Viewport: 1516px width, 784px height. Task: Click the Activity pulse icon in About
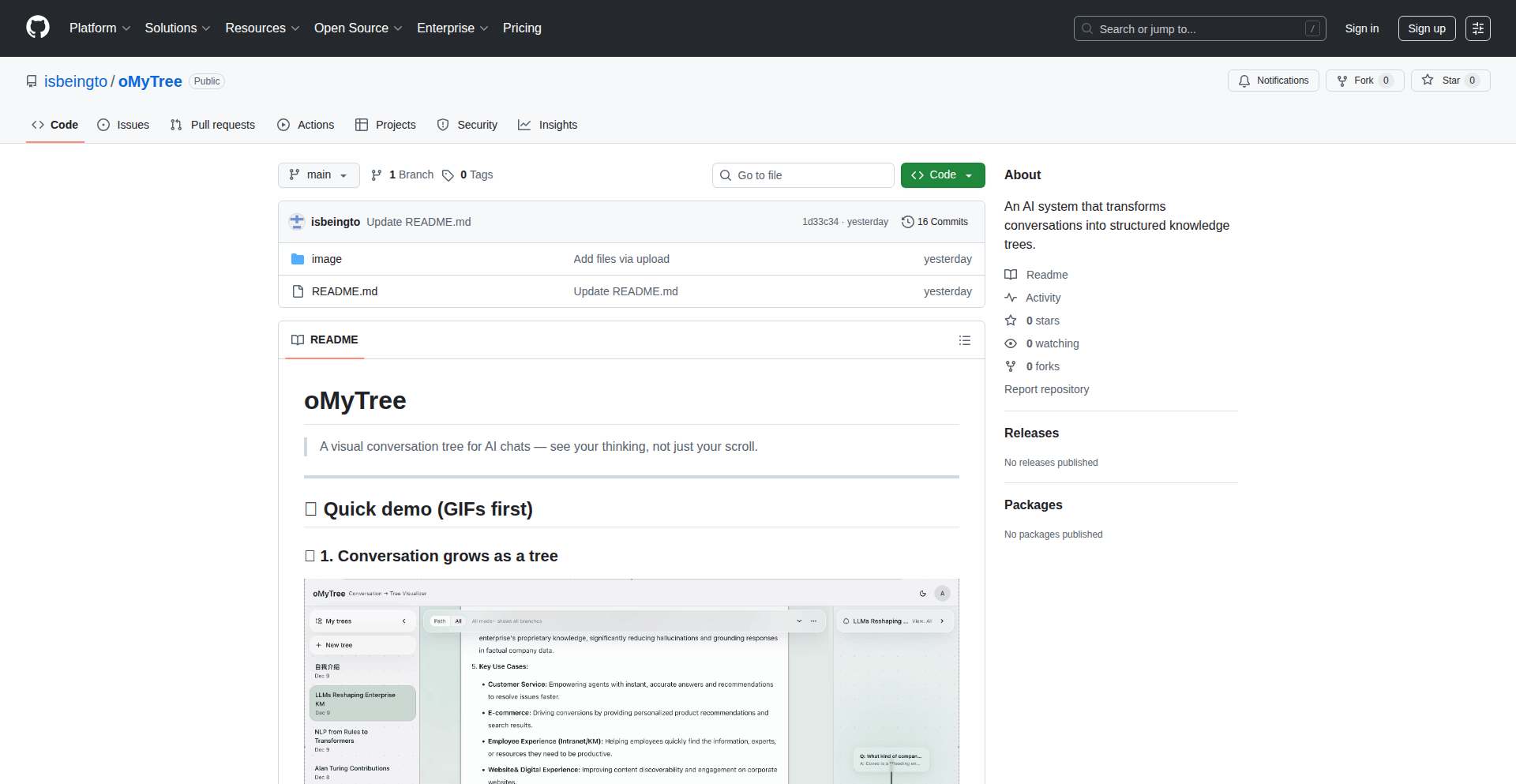pos(1011,298)
